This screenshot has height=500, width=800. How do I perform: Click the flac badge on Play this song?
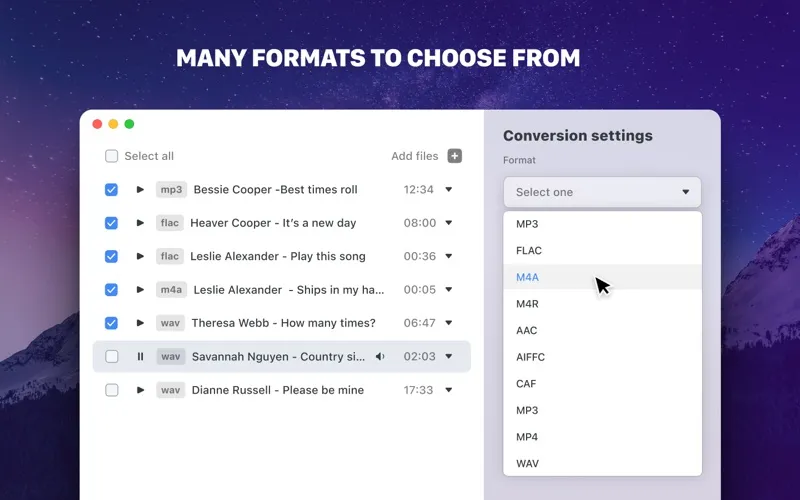[169, 256]
